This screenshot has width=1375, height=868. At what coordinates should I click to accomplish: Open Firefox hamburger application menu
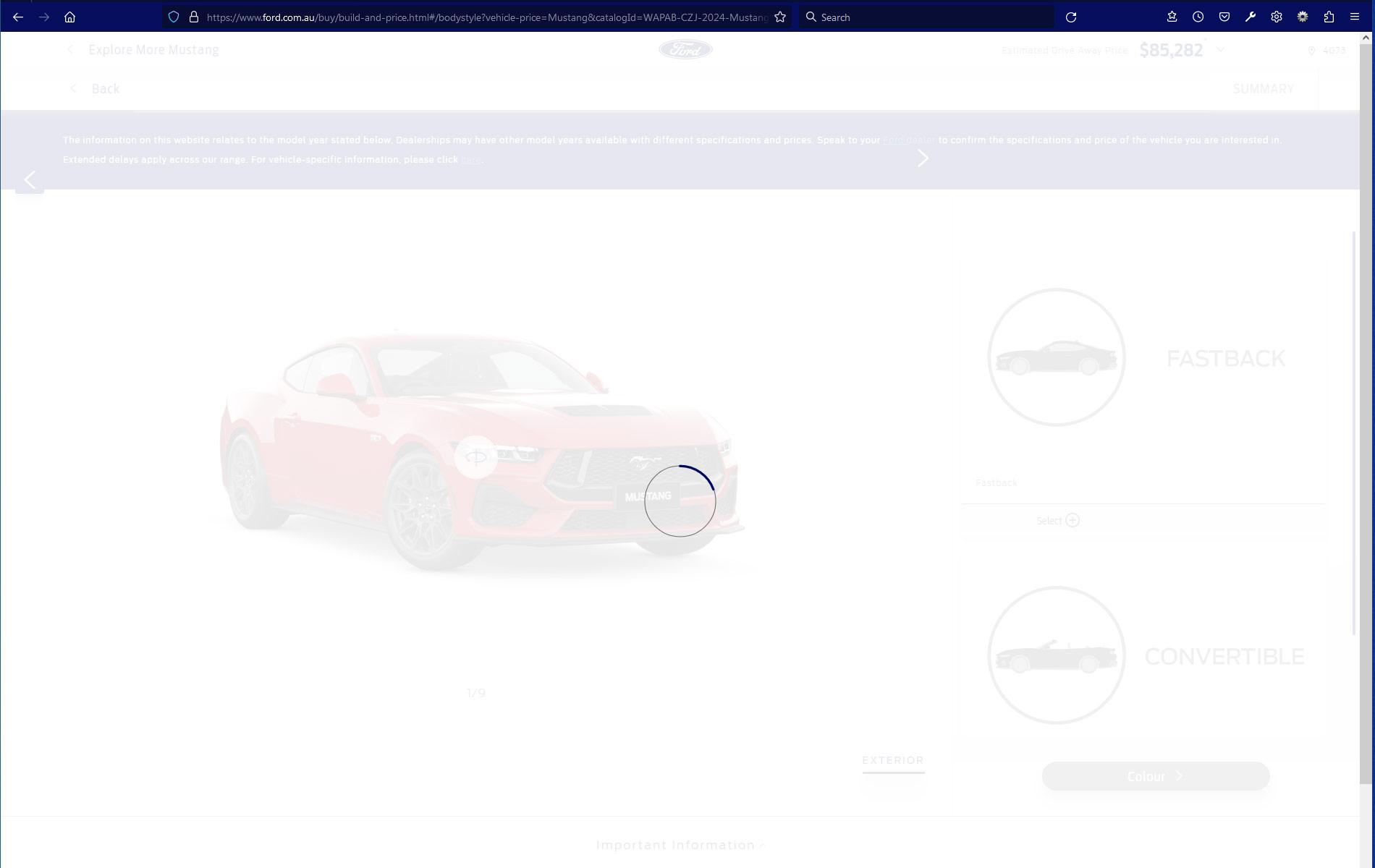click(1355, 17)
